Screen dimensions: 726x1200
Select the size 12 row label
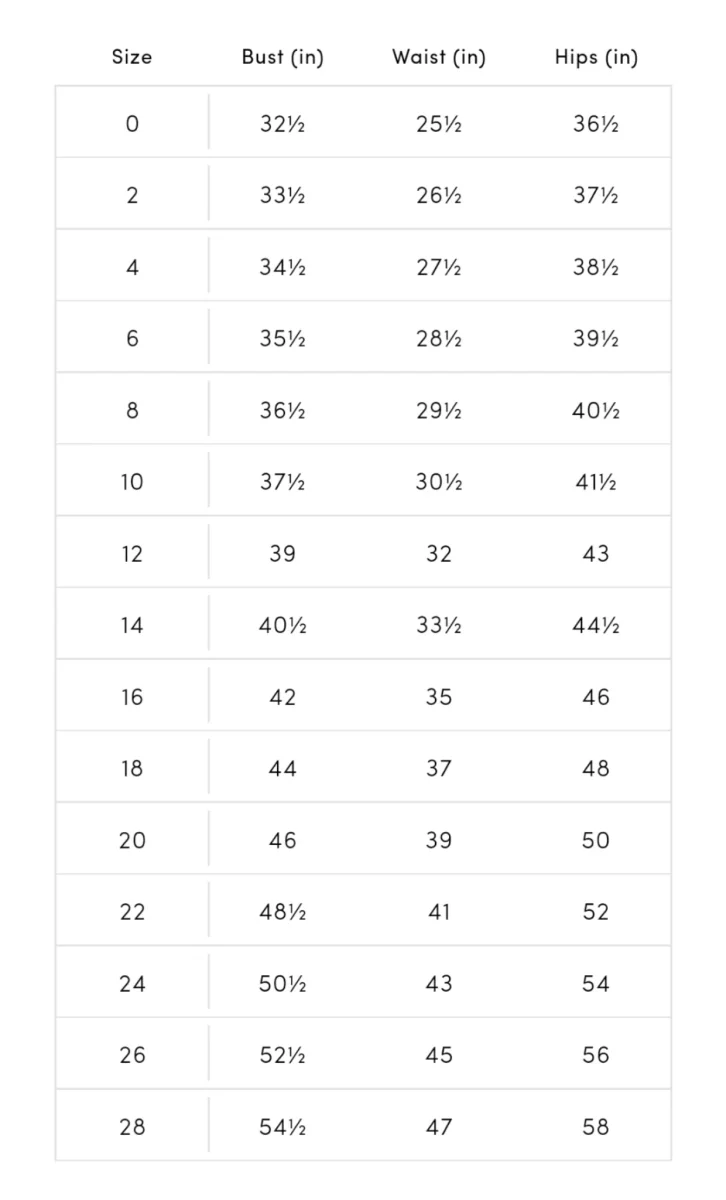pos(132,554)
